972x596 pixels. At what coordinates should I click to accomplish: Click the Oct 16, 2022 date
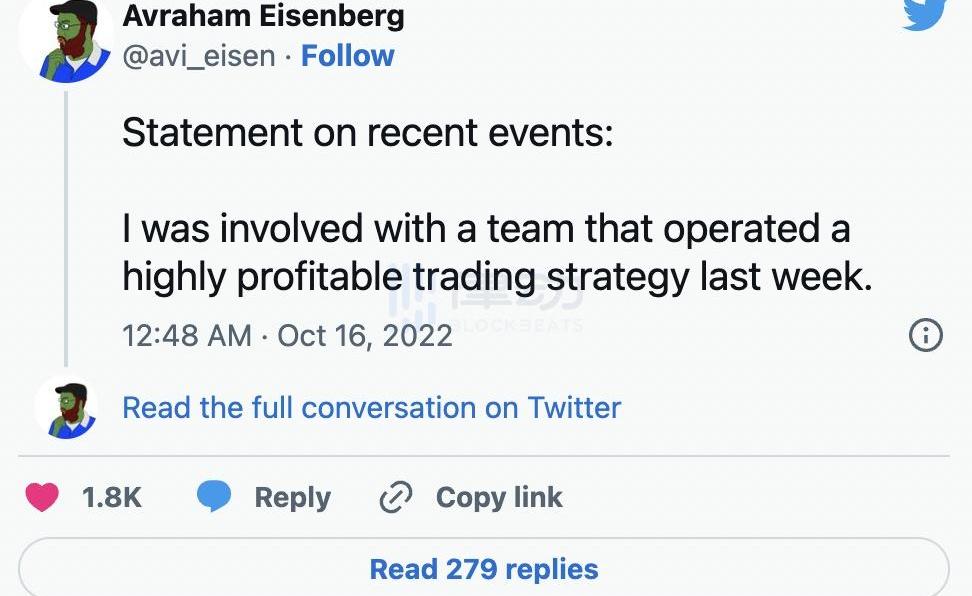pos(364,336)
